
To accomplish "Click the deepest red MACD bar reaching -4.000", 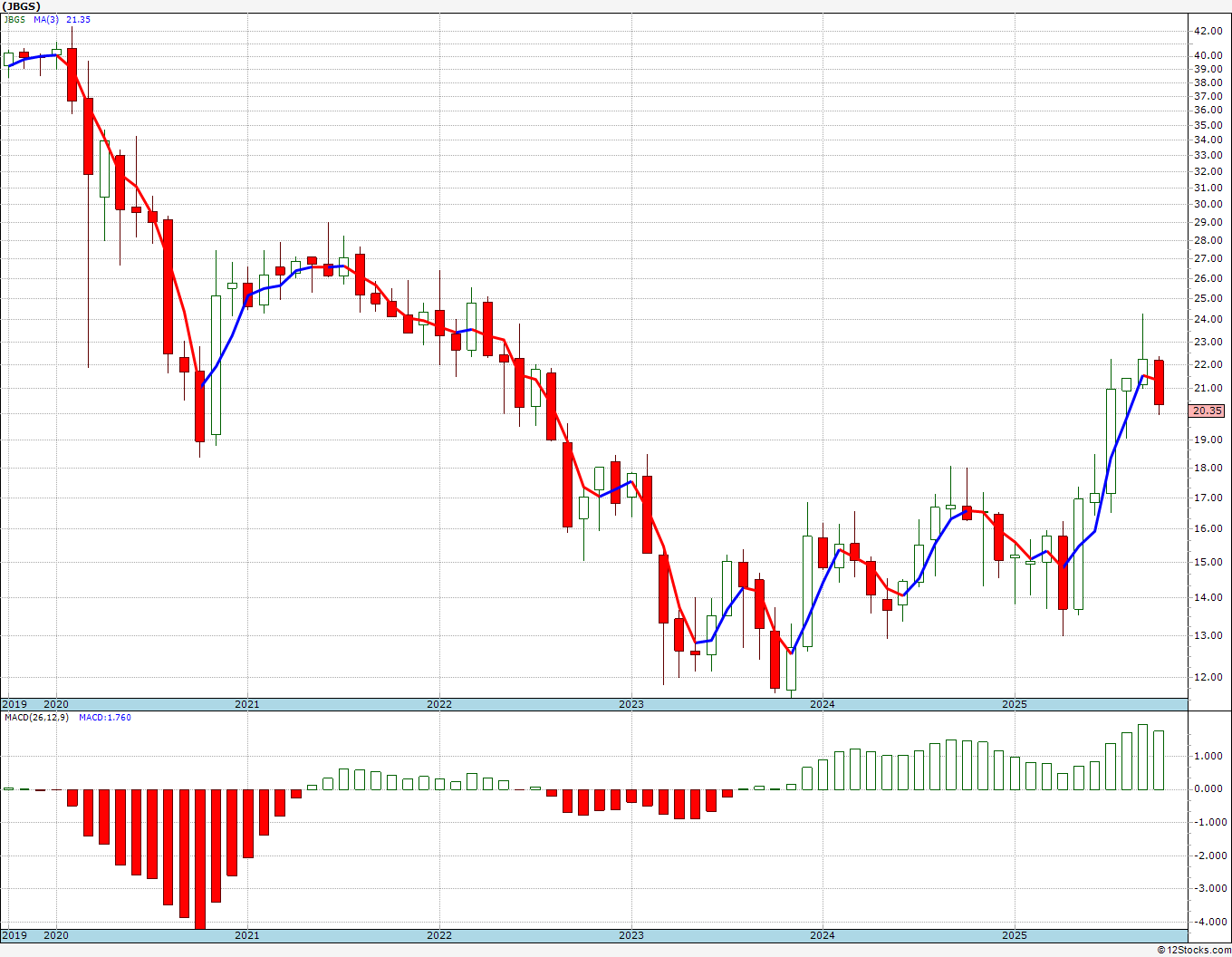I will point(199,858).
